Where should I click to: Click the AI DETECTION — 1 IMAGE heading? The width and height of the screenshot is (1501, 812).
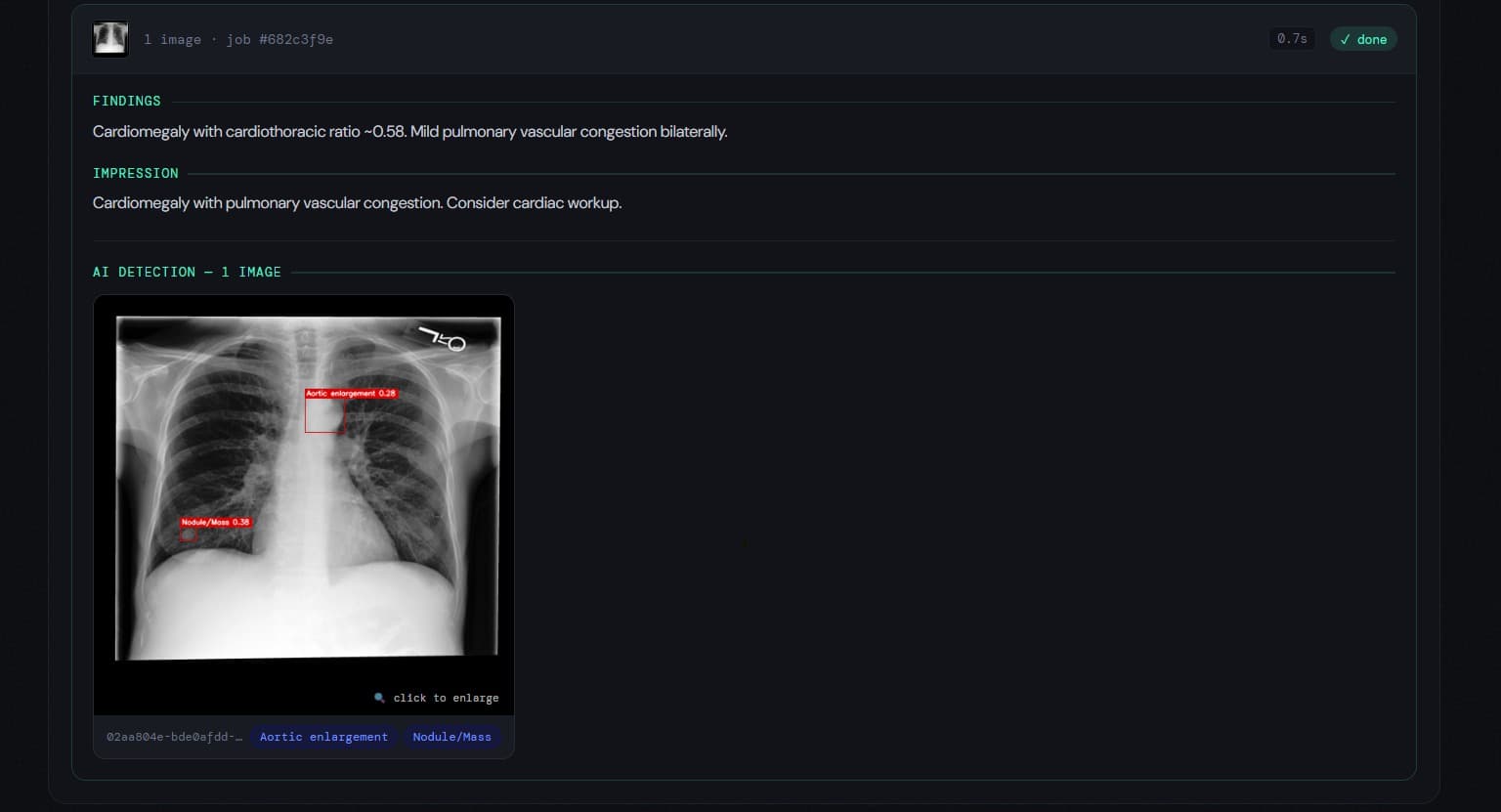point(187,273)
